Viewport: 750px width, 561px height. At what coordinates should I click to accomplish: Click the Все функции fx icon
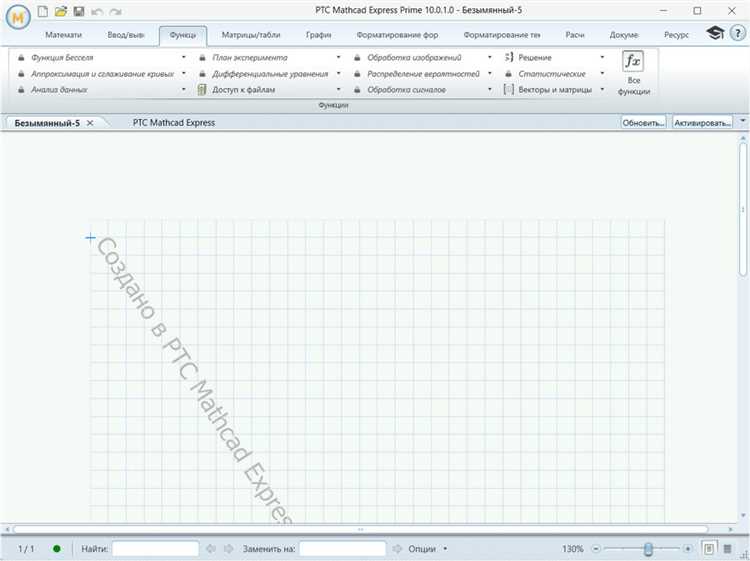point(633,62)
